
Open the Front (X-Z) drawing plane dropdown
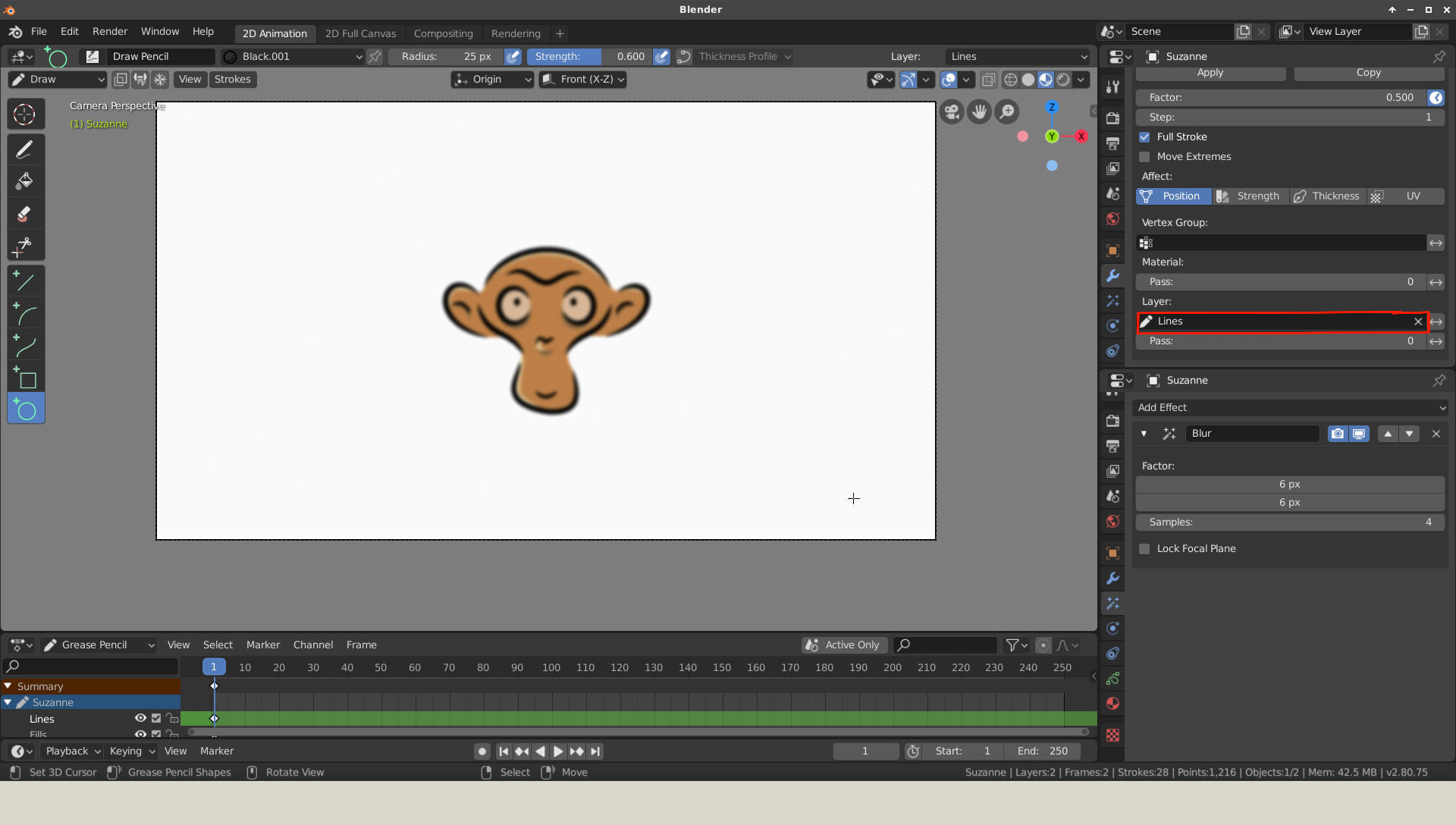(x=583, y=80)
